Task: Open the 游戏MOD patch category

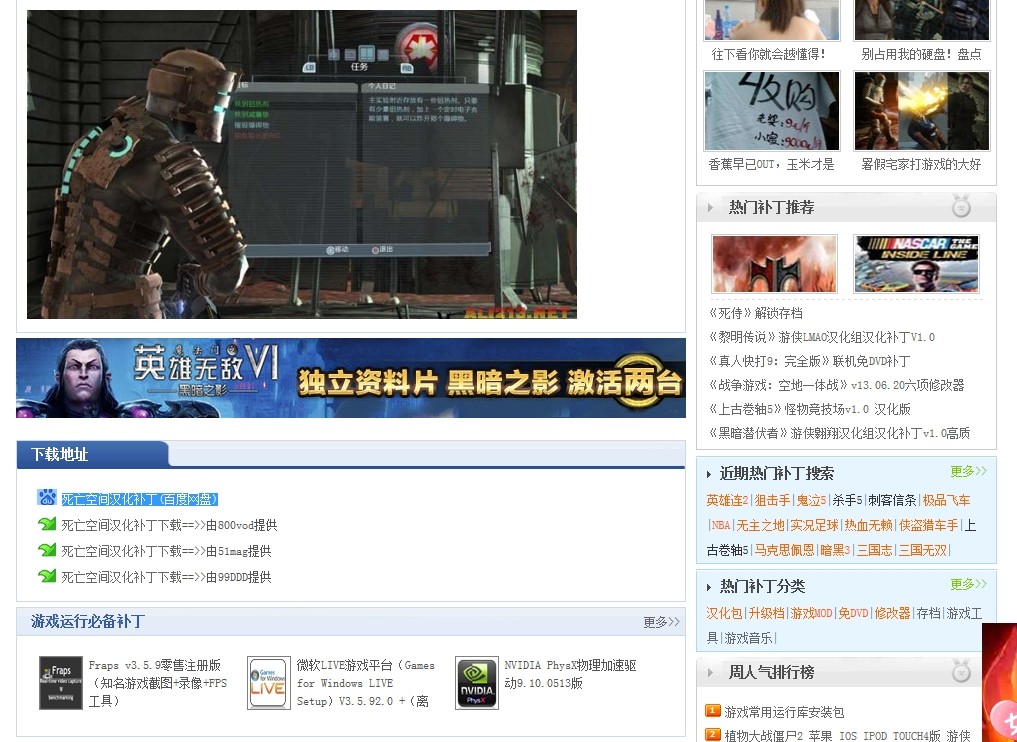Action: [811, 613]
